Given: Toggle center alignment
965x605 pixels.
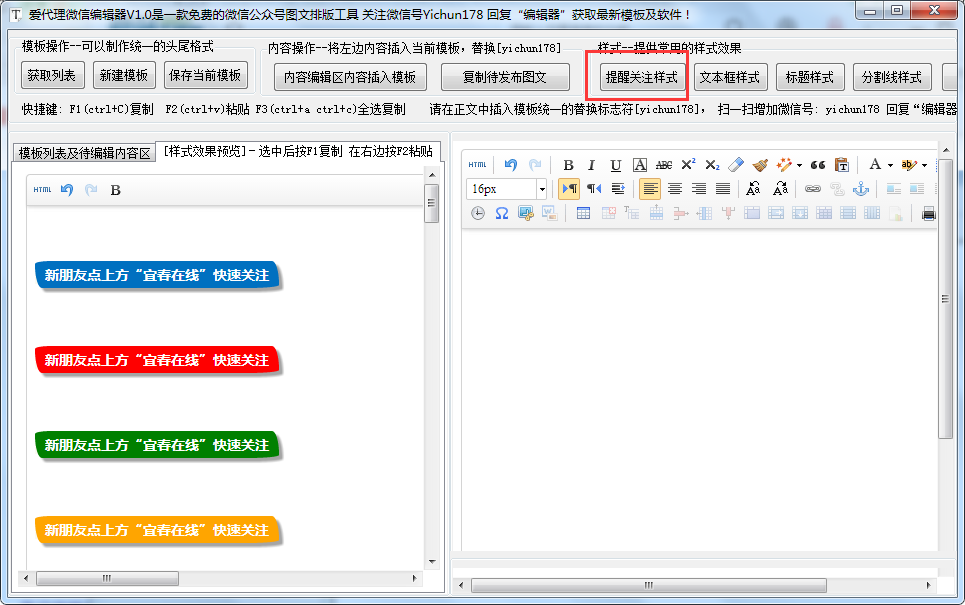Looking at the screenshot, I should point(675,189).
